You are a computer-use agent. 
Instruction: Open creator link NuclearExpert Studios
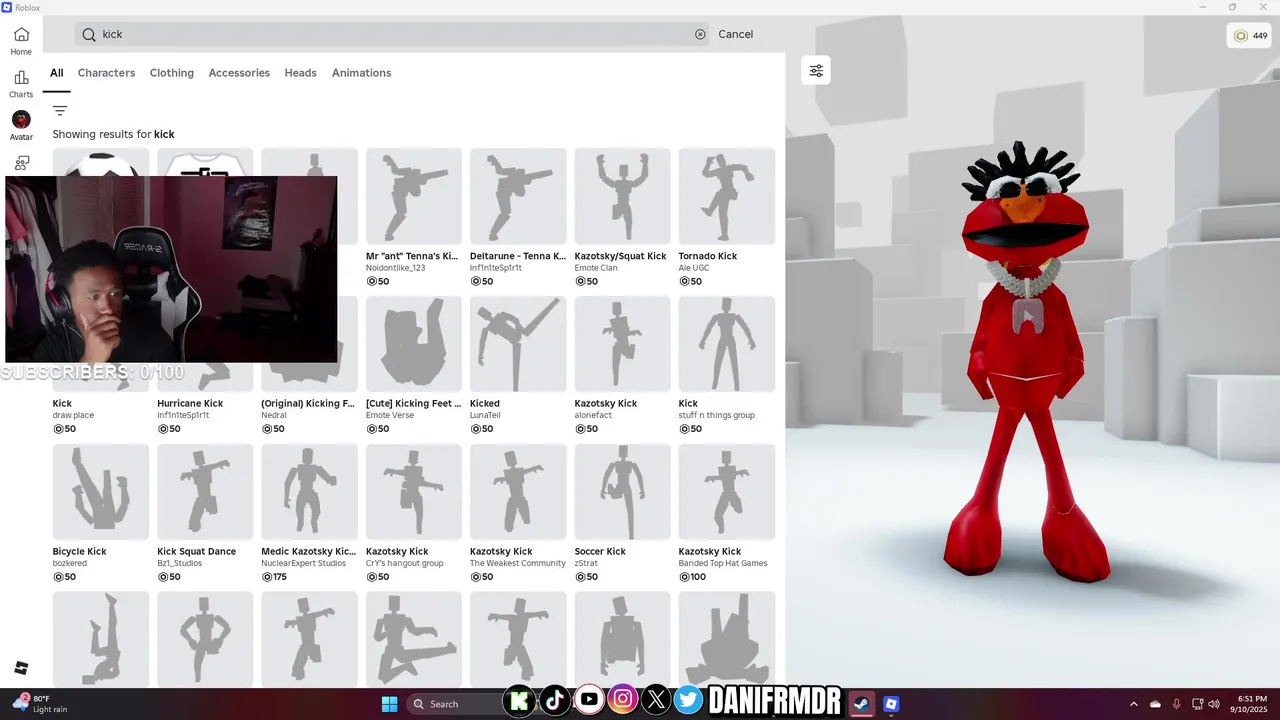point(304,563)
